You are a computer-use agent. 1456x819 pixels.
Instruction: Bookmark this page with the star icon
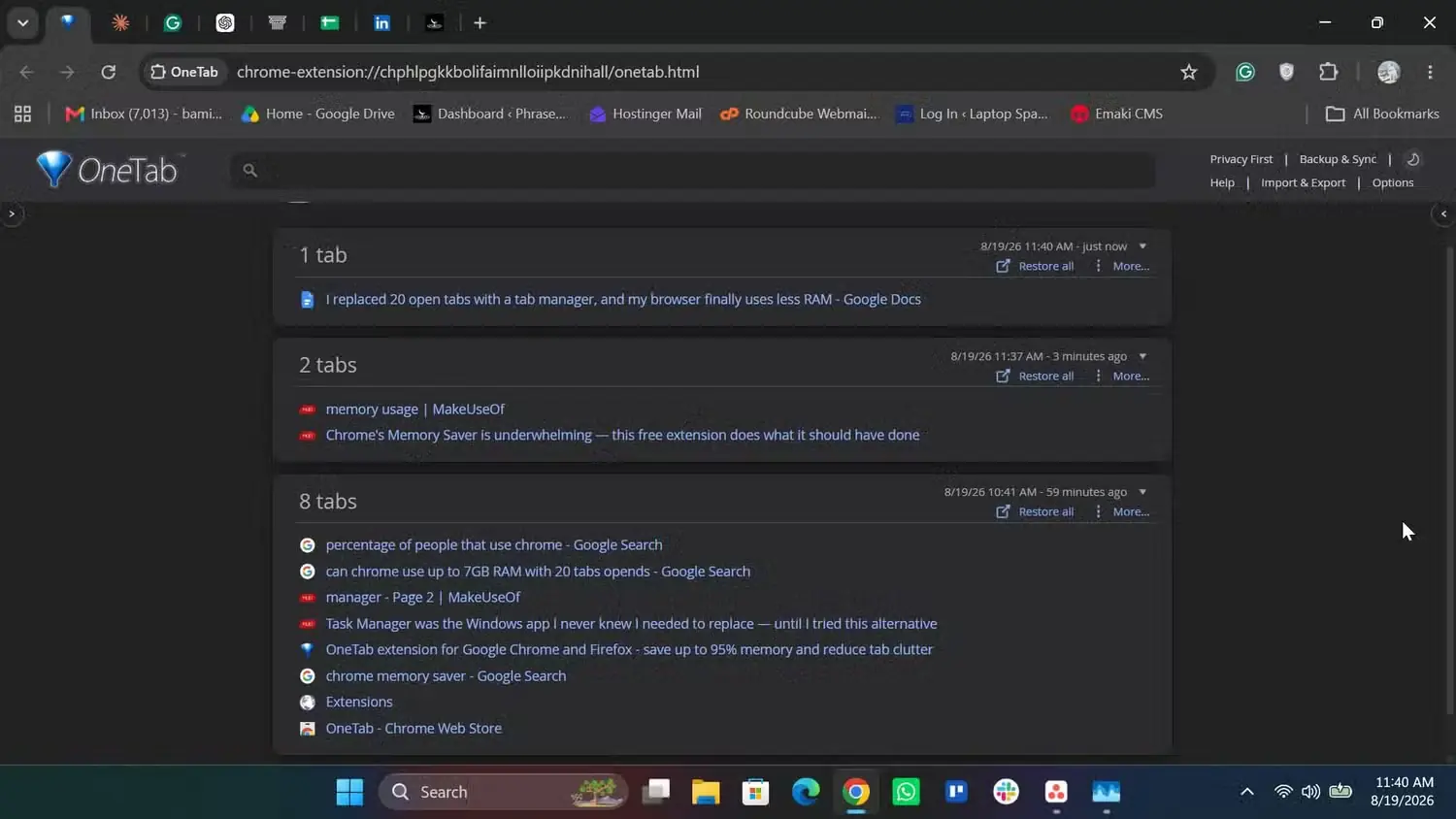[1188, 72]
